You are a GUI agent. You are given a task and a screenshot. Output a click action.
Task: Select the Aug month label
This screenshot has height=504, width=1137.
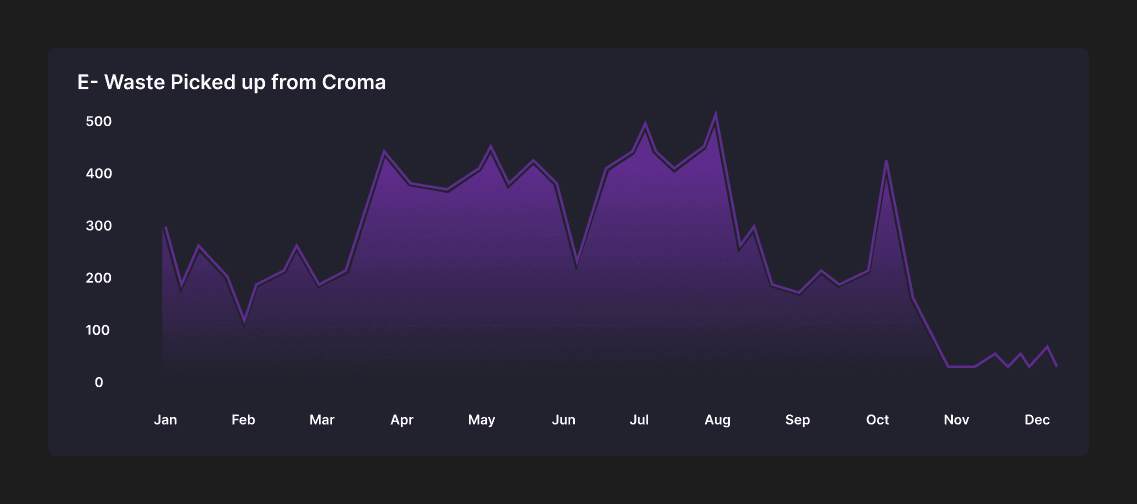pos(717,420)
